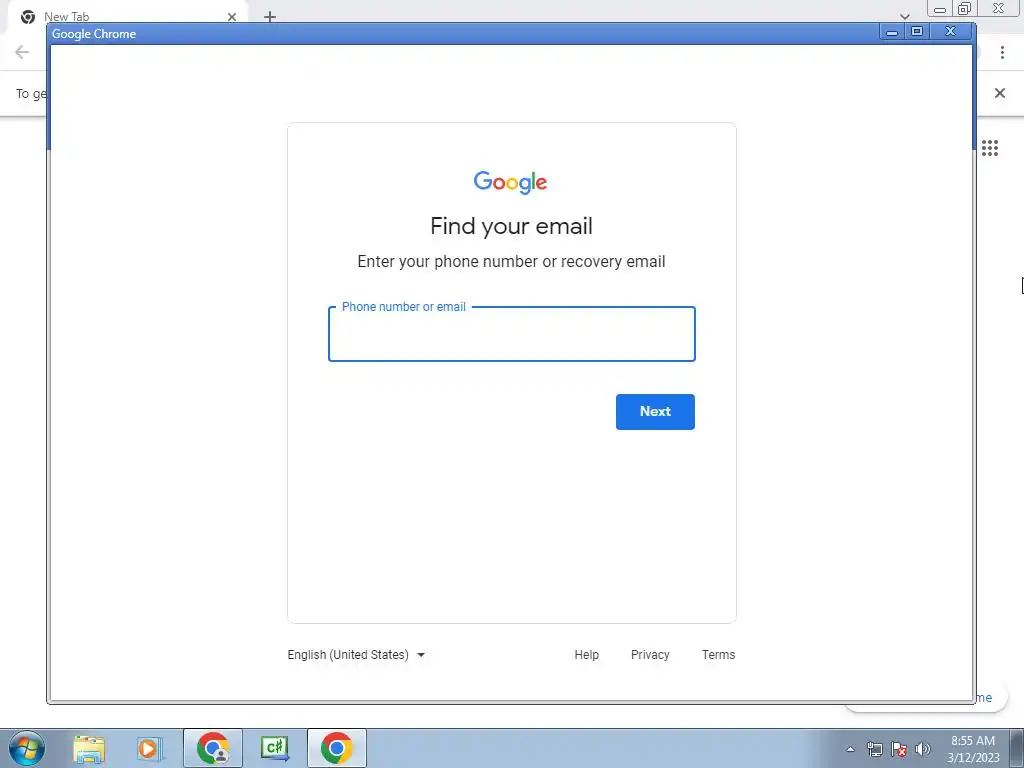Click the Google logo
The width and height of the screenshot is (1024, 768).
511,182
